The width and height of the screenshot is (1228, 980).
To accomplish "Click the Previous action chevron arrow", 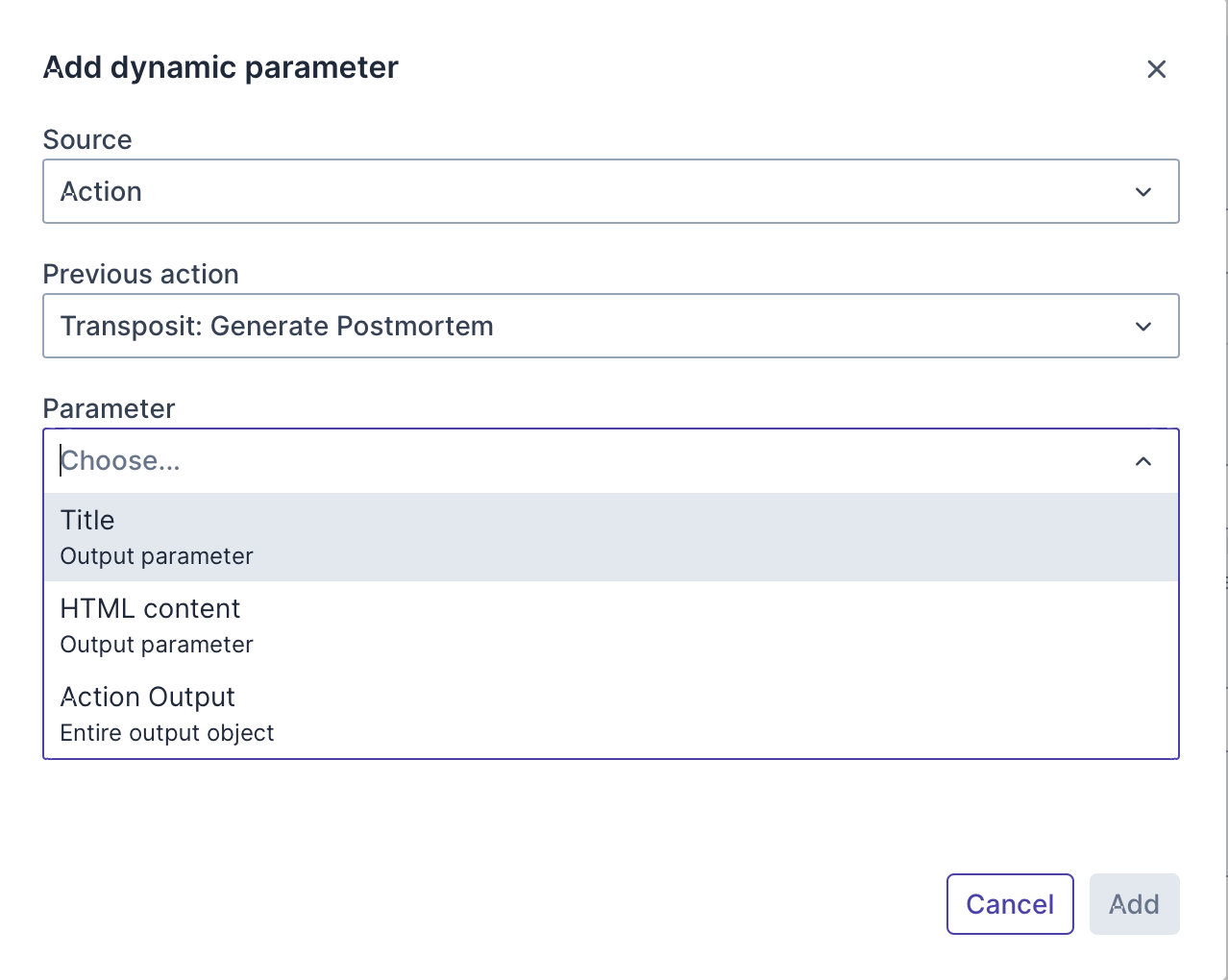I will coord(1143,327).
